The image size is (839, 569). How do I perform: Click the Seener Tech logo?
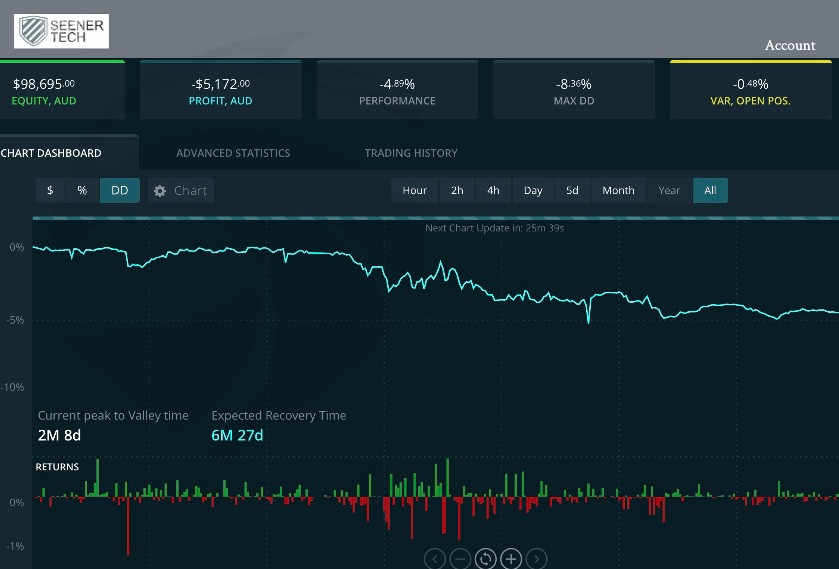[61, 31]
